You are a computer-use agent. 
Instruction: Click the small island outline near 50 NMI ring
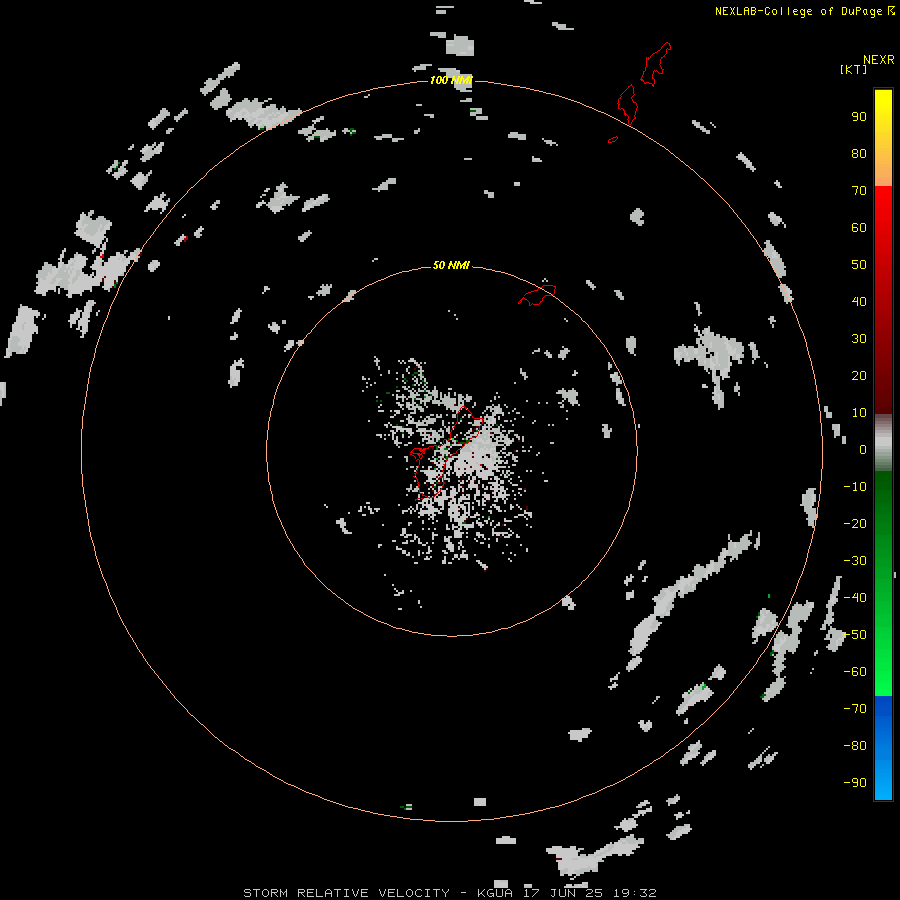click(537, 294)
